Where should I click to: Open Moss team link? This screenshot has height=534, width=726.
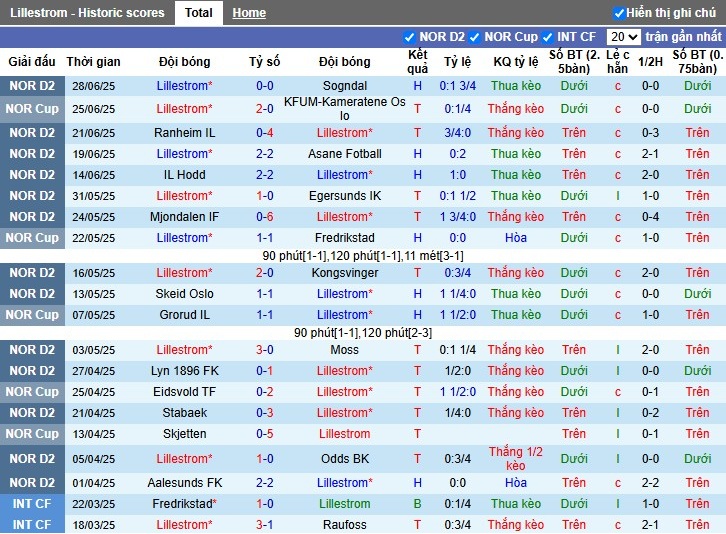pos(345,350)
